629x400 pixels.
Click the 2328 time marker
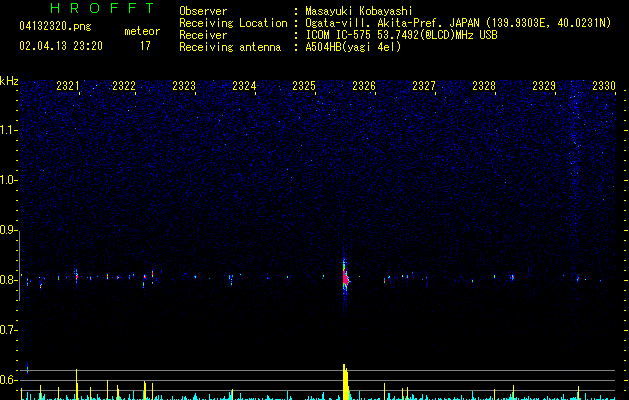484,86
